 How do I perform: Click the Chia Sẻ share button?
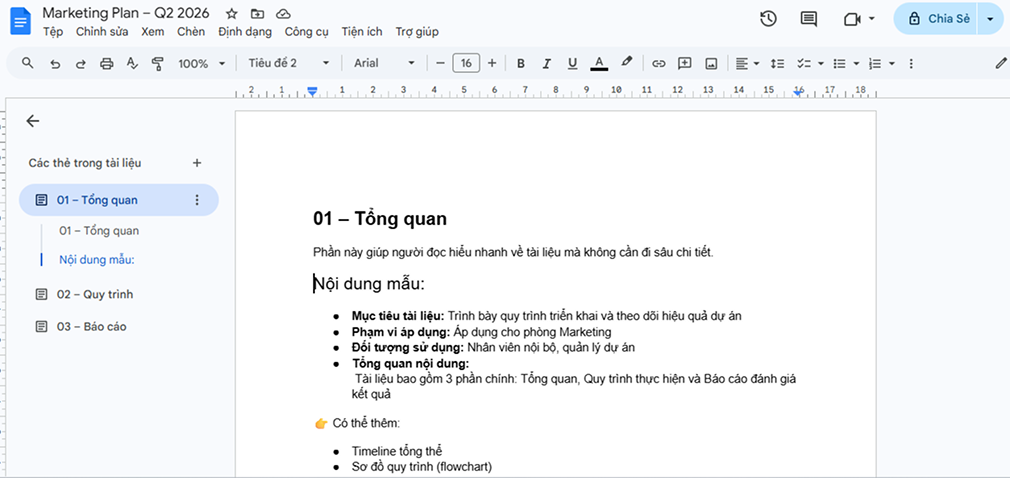(x=936, y=19)
